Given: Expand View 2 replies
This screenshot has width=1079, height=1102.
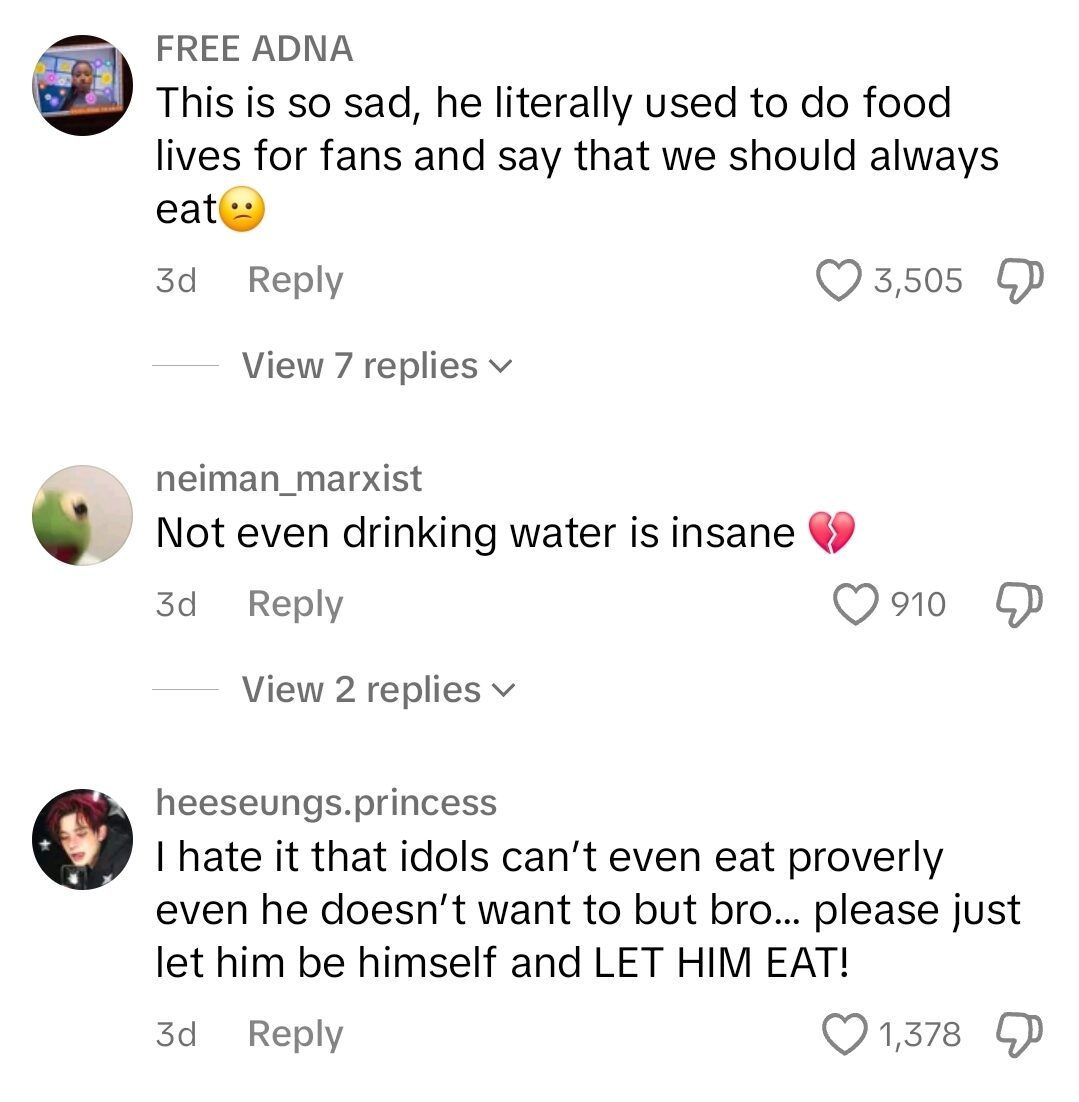Looking at the screenshot, I should pyautogui.click(x=377, y=690).
